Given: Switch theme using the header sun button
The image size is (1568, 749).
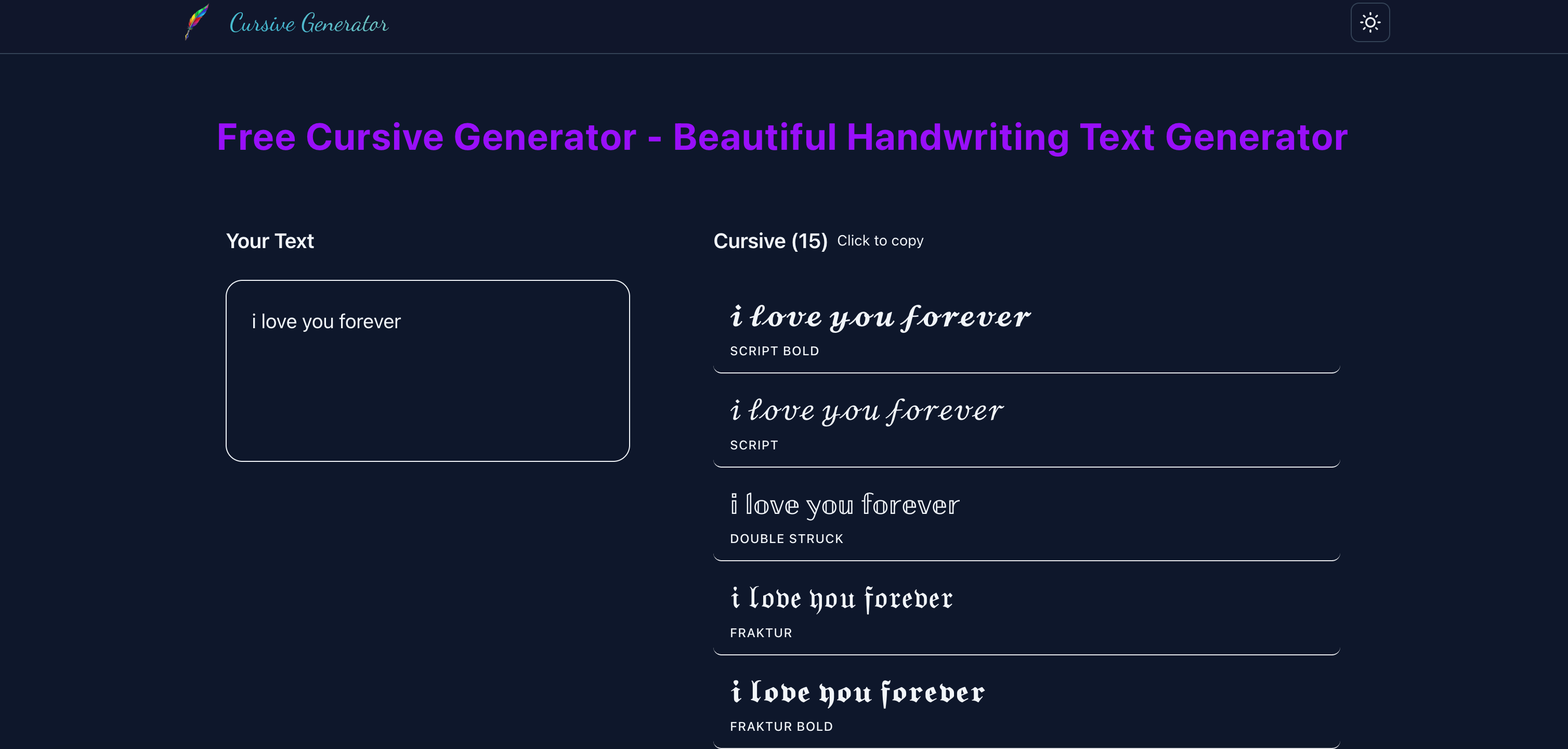Looking at the screenshot, I should tap(1370, 22).
